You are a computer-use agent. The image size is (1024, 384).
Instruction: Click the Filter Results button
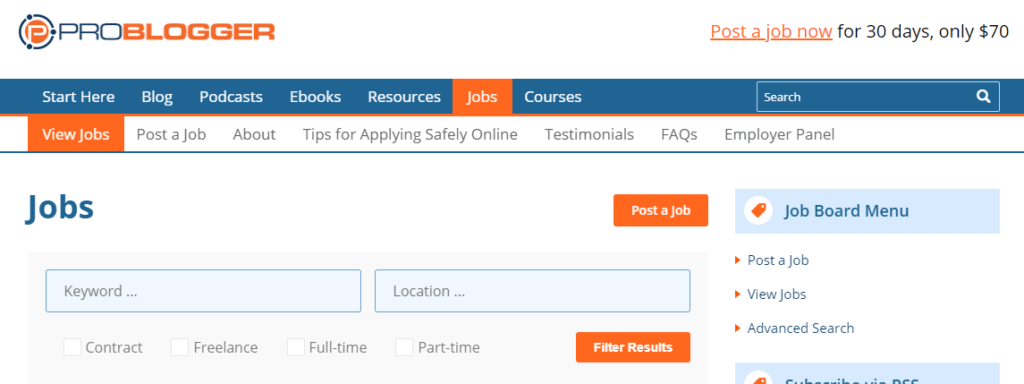(x=633, y=347)
